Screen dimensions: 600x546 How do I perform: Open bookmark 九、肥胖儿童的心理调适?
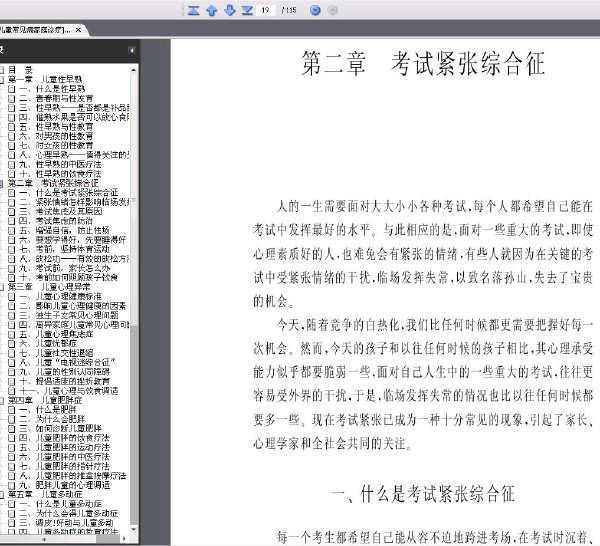(65, 485)
